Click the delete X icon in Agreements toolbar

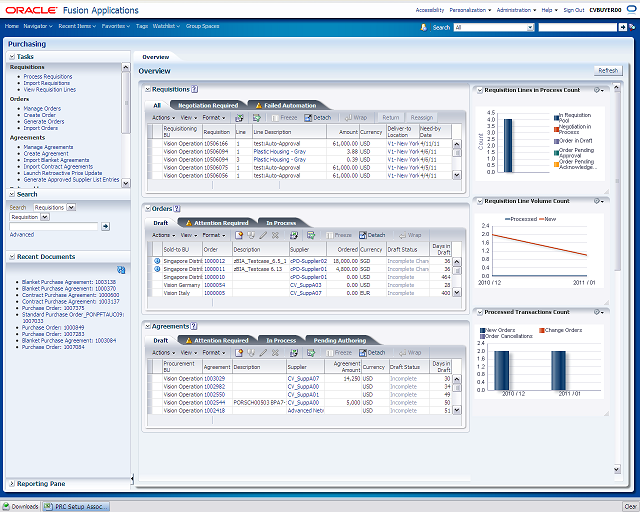(x=275, y=353)
